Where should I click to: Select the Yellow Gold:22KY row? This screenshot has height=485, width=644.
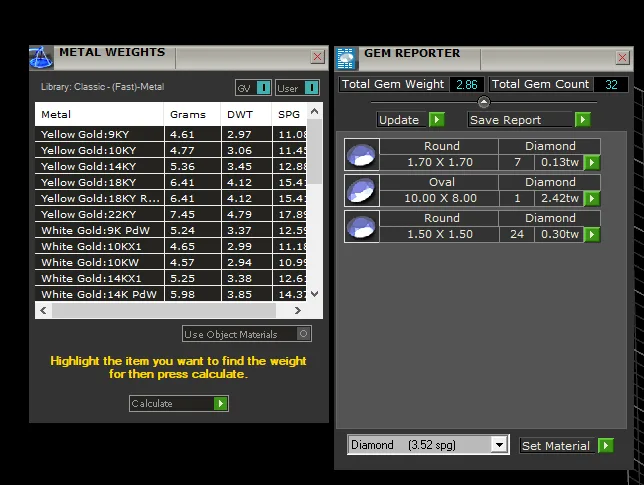(171, 214)
